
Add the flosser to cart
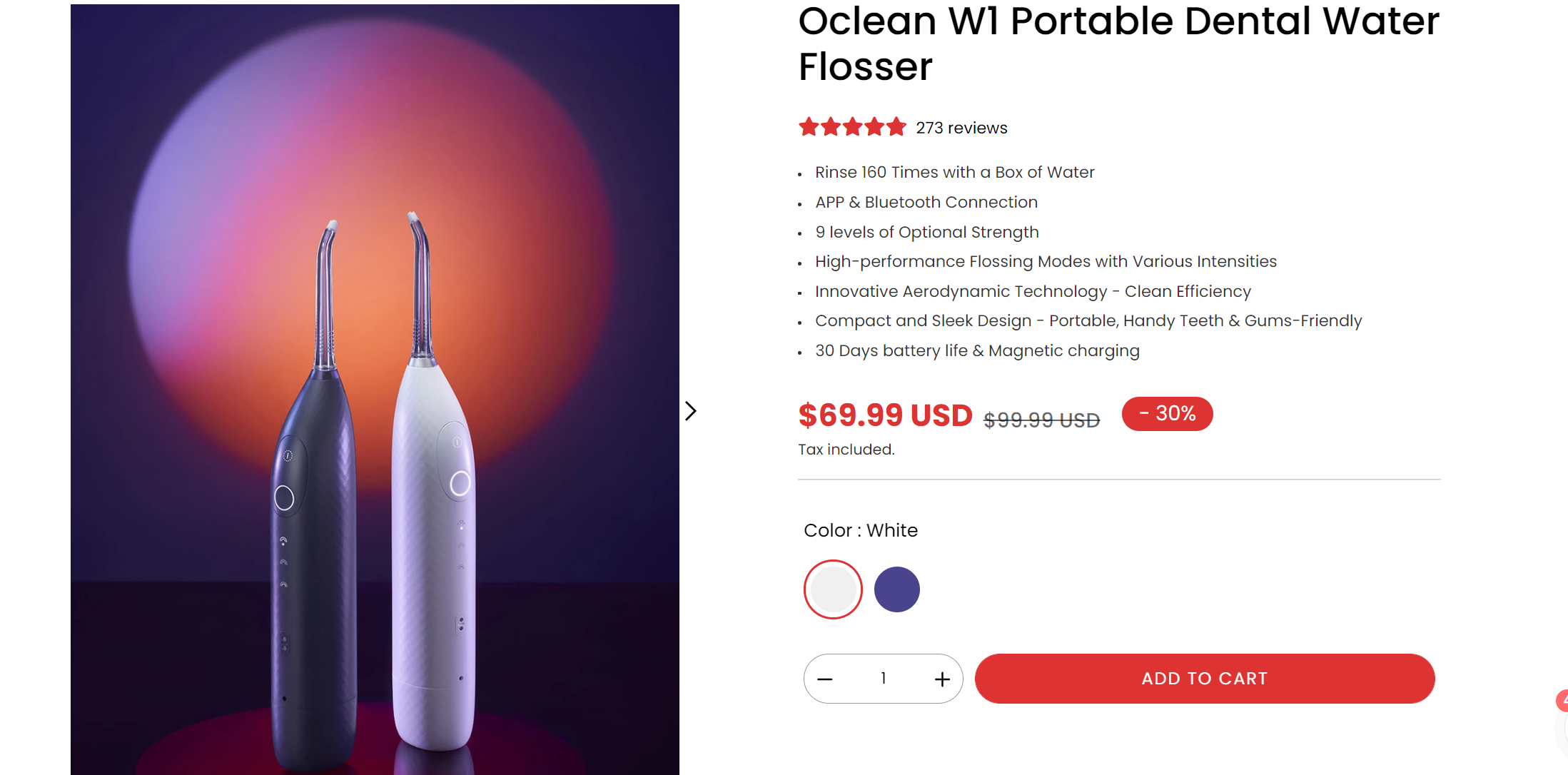click(x=1204, y=679)
